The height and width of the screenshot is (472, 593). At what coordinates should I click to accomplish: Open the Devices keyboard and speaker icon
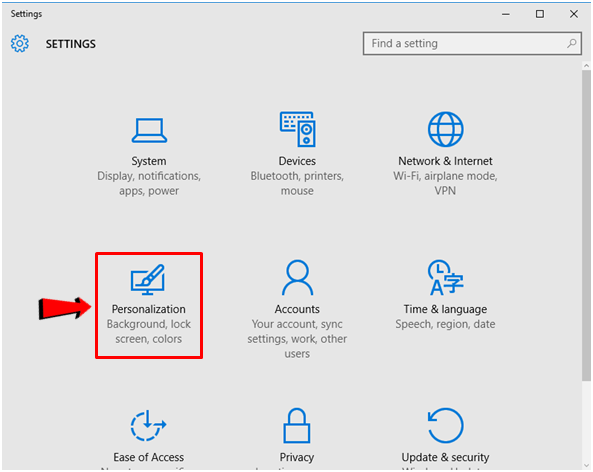[298, 129]
